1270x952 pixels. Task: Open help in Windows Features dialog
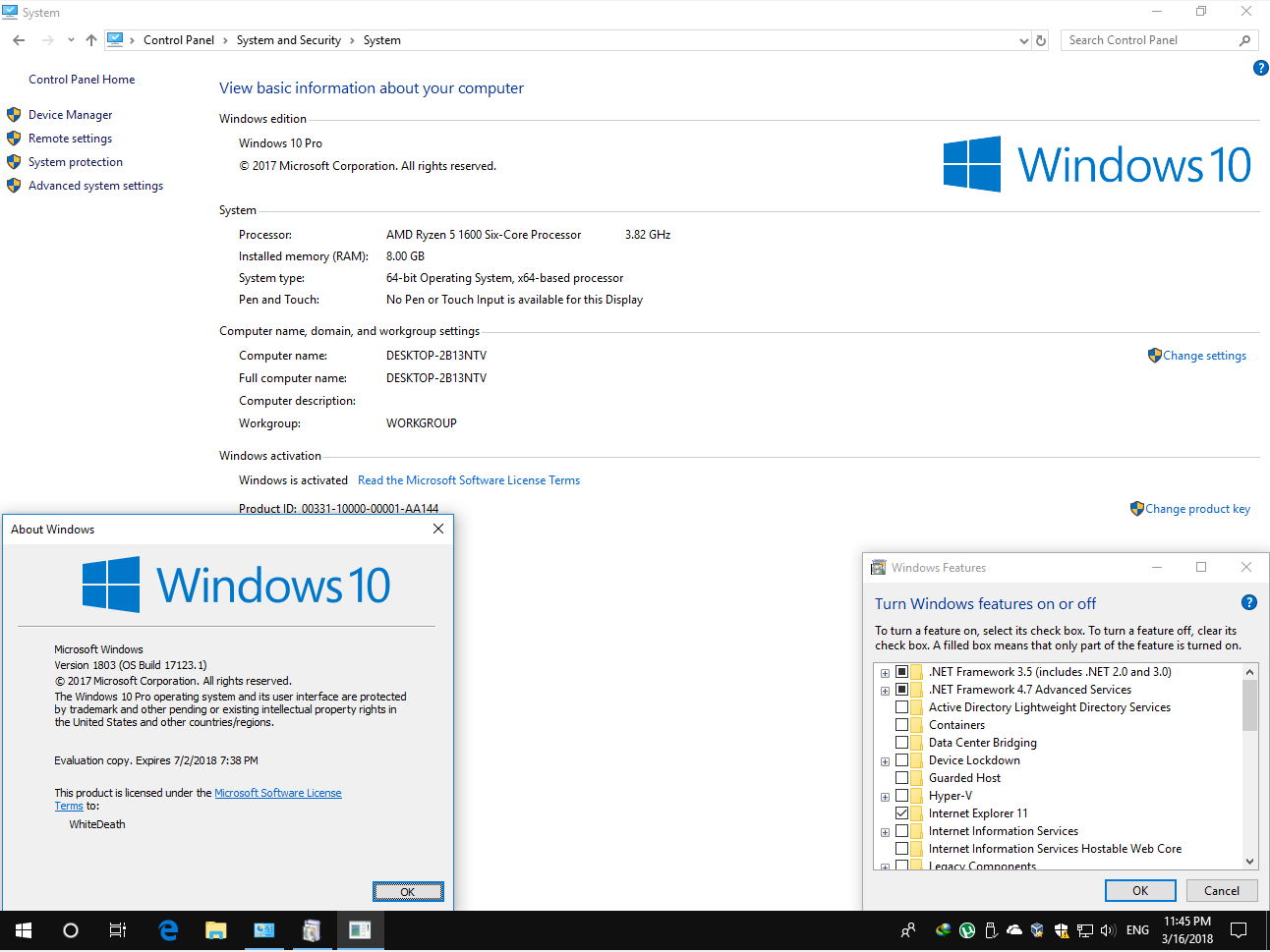[1249, 602]
